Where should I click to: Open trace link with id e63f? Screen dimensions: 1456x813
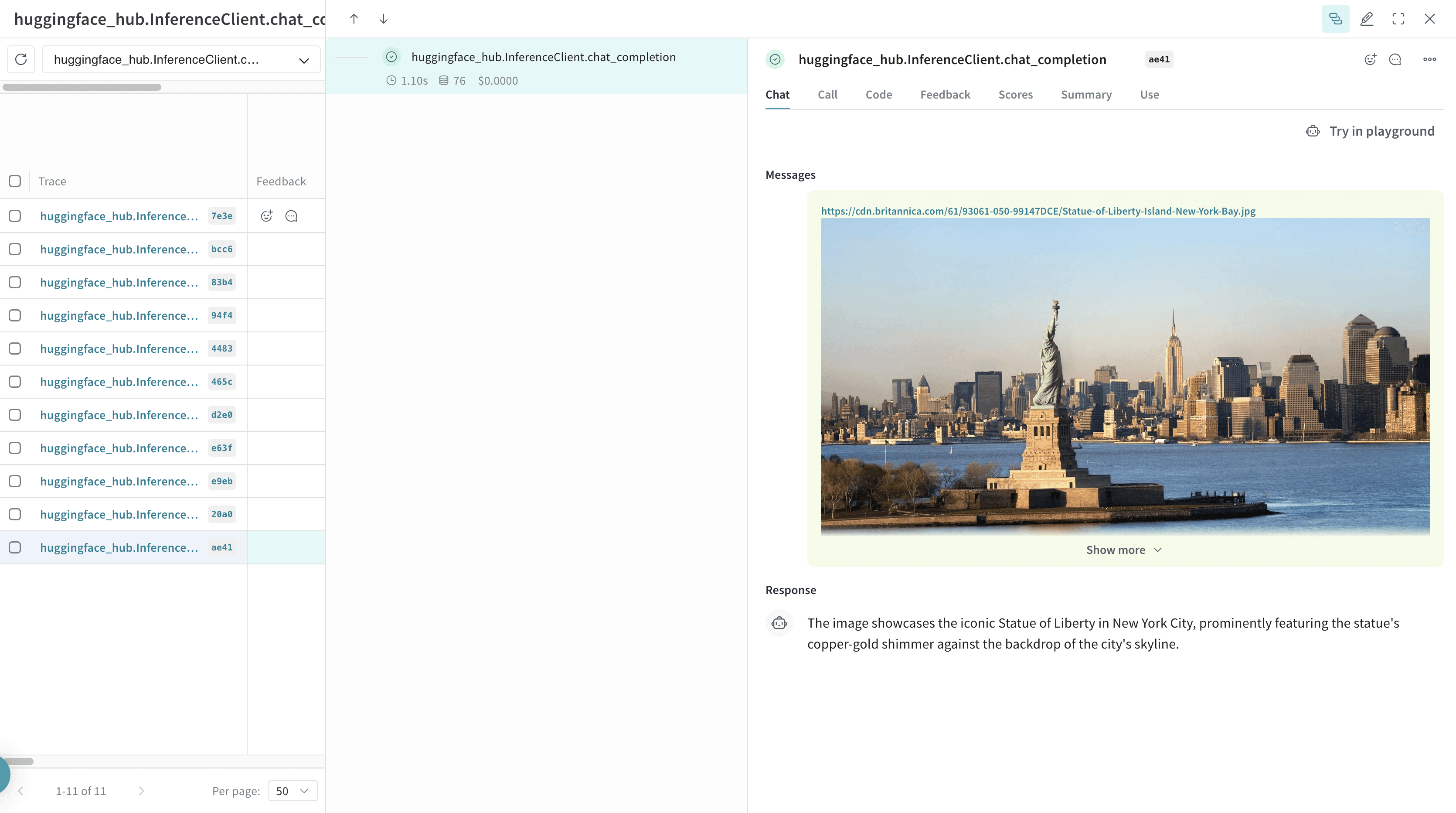click(119, 448)
